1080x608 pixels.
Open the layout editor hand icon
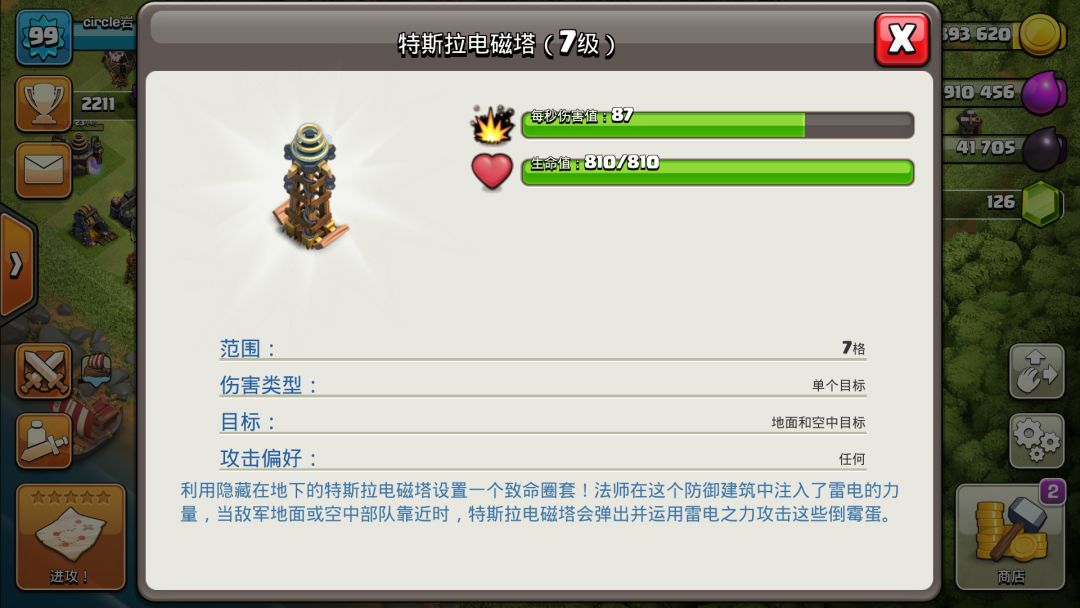(1037, 371)
